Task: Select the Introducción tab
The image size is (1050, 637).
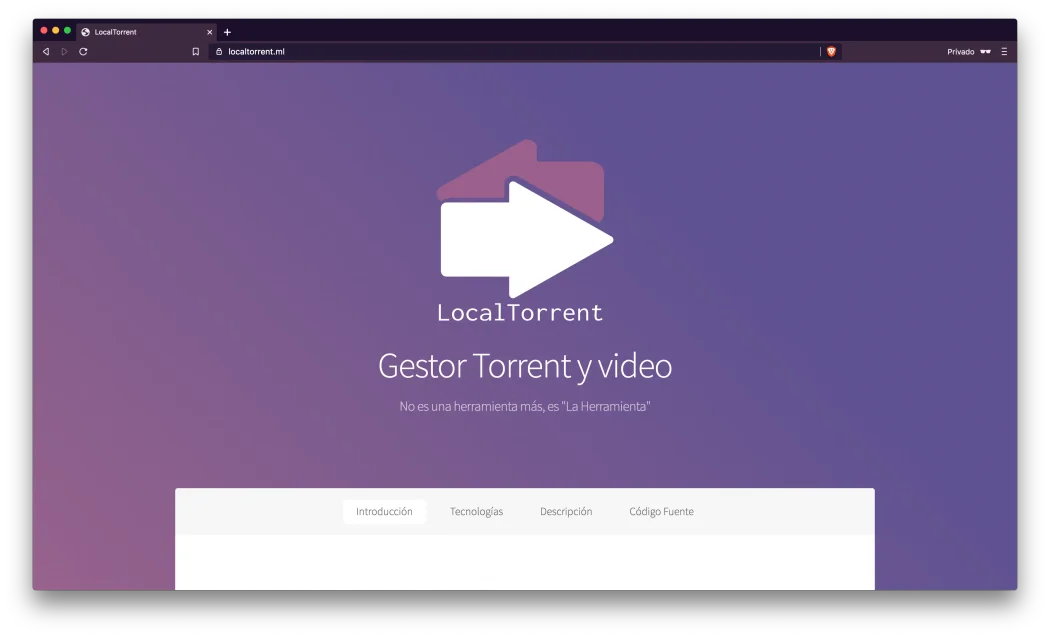Action: pos(385,511)
